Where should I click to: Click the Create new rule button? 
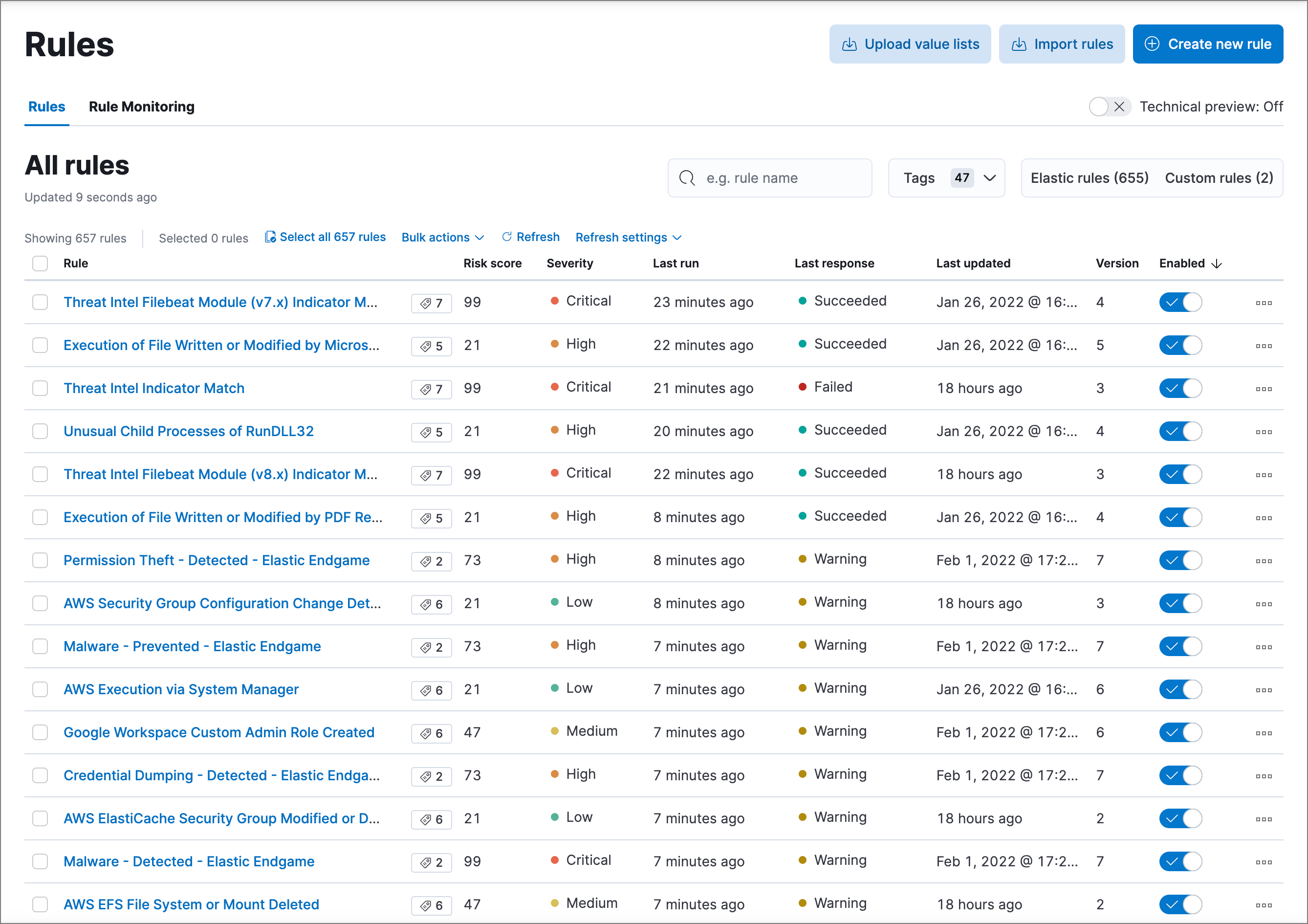pos(1207,44)
